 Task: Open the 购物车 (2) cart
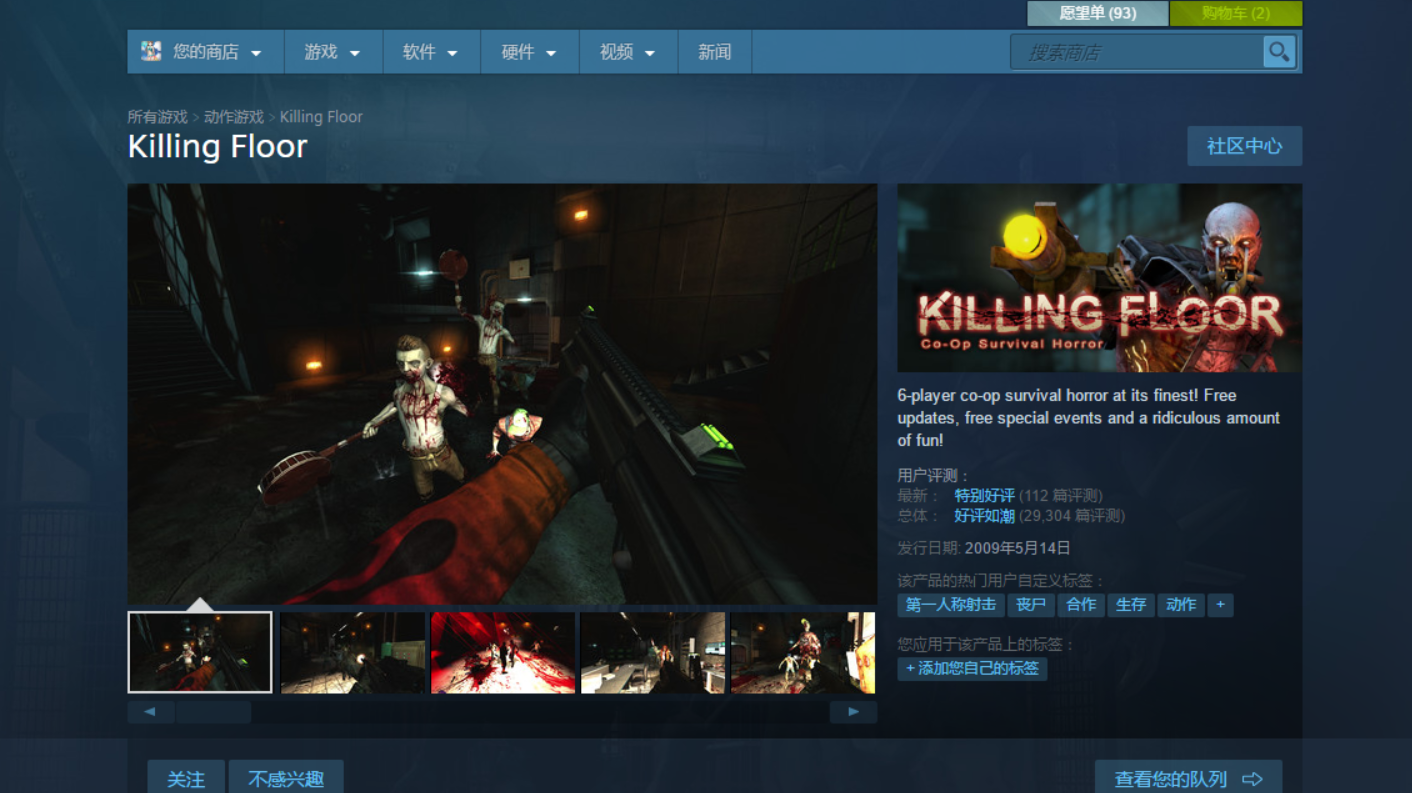[x=1236, y=13]
